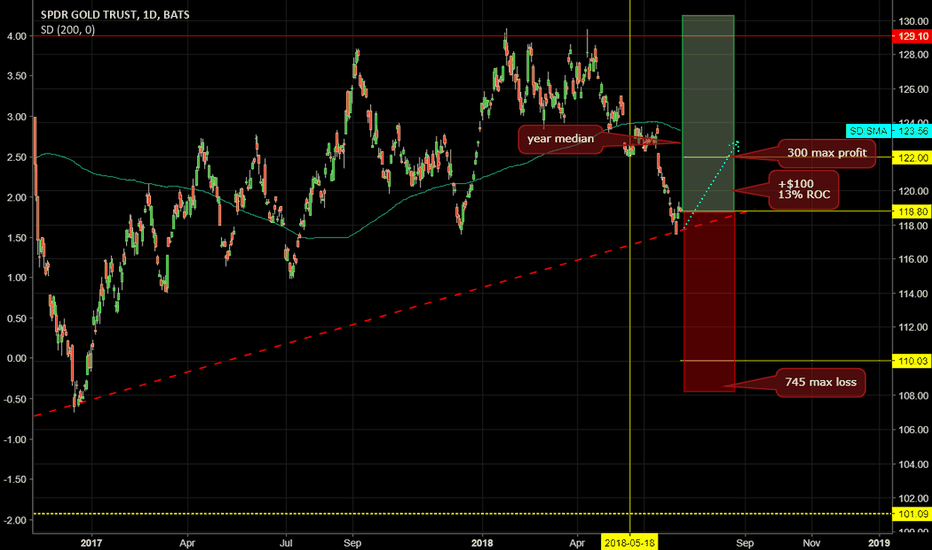The height and width of the screenshot is (550, 932).
Task: Click the yellow 122.00 price label
Action: [x=912, y=158]
